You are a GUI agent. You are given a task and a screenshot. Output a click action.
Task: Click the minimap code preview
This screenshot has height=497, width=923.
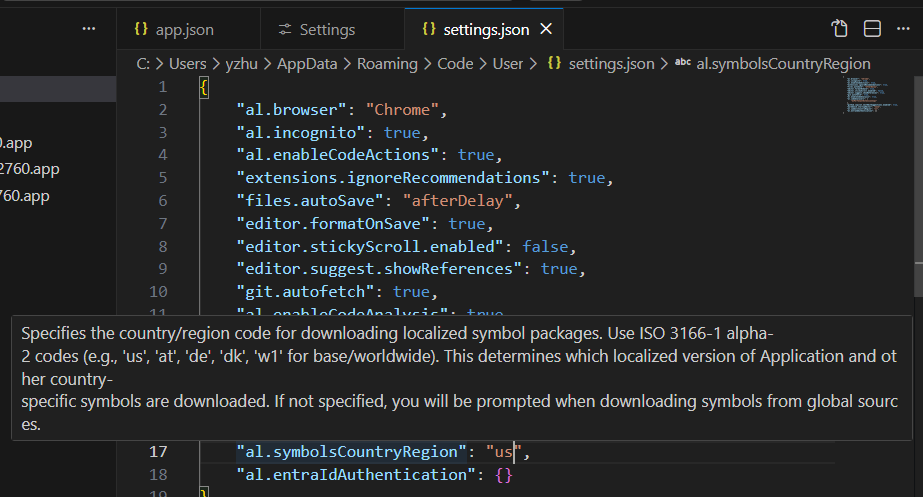pos(868,95)
